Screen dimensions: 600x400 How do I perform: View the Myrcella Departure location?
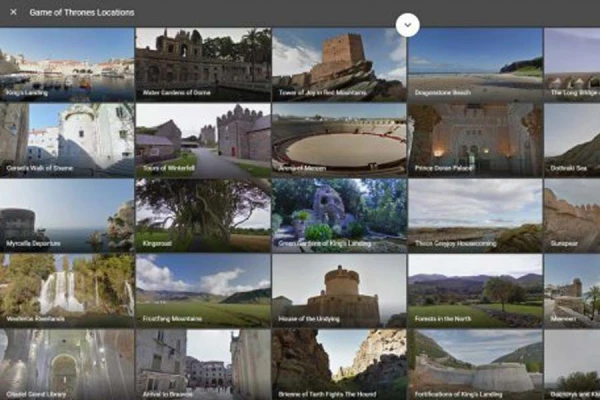coord(67,216)
